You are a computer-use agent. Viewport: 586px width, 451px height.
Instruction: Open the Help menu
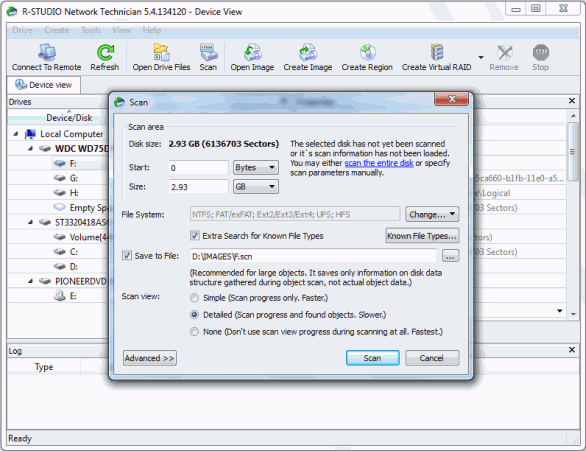pos(152,30)
